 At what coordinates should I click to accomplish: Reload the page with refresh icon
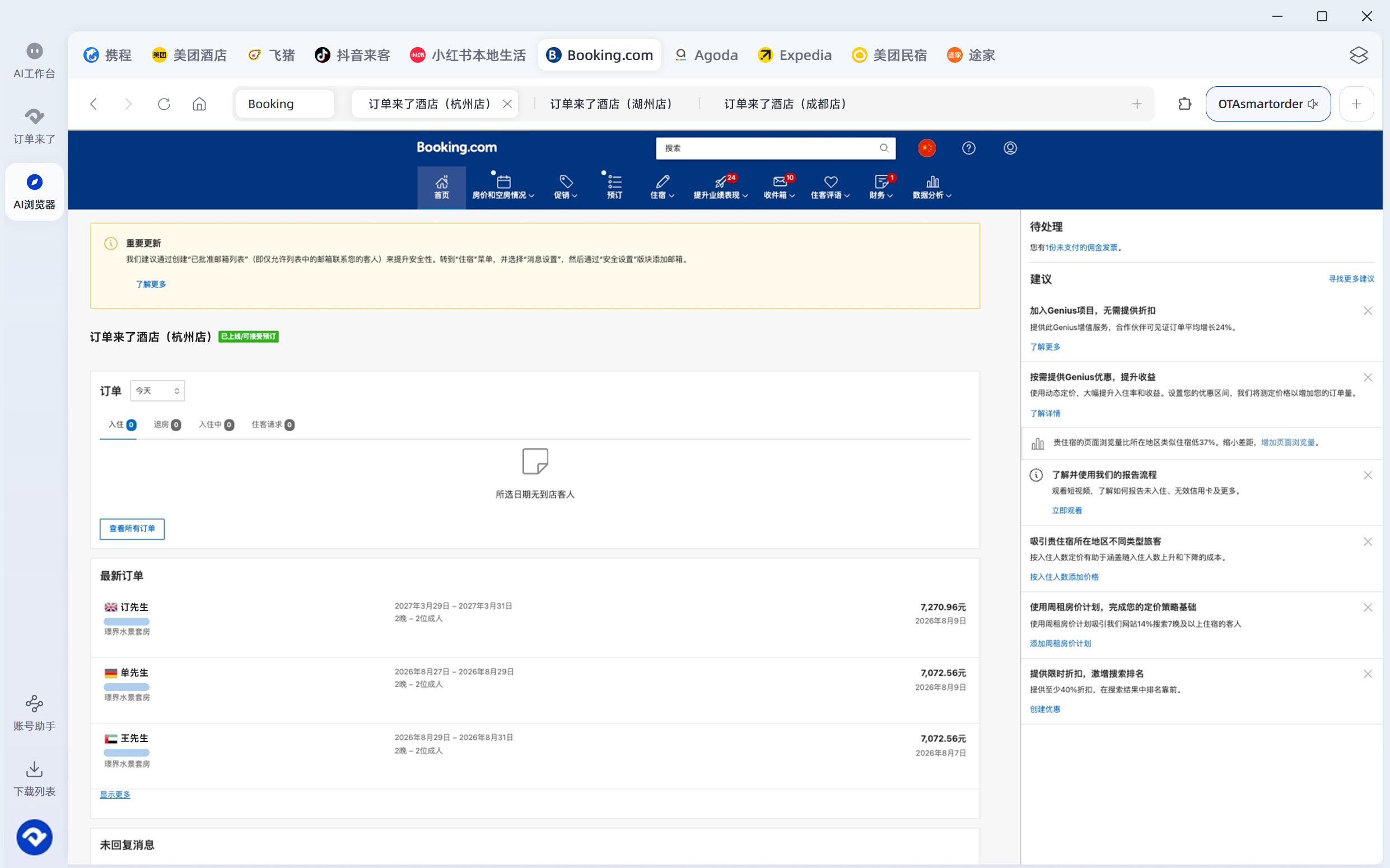(164, 104)
